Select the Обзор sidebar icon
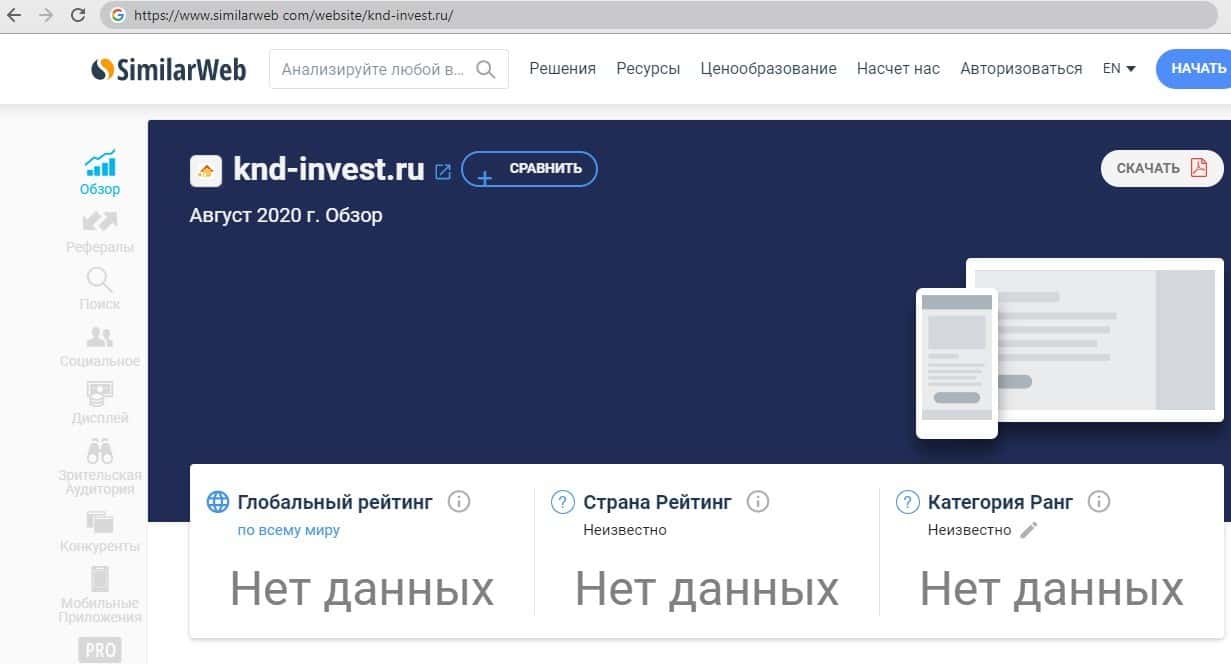Viewport: 1231px width, 664px height. tap(100, 173)
